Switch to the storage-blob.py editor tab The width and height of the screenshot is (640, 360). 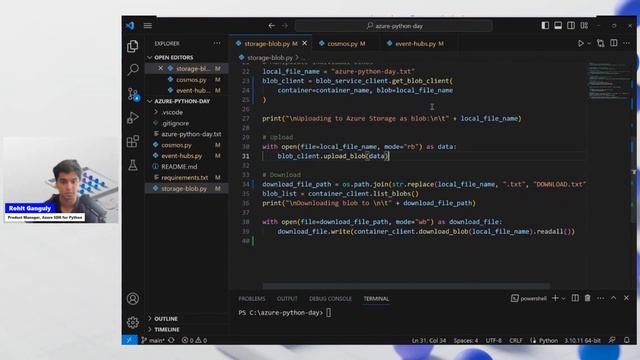(x=267, y=44)
